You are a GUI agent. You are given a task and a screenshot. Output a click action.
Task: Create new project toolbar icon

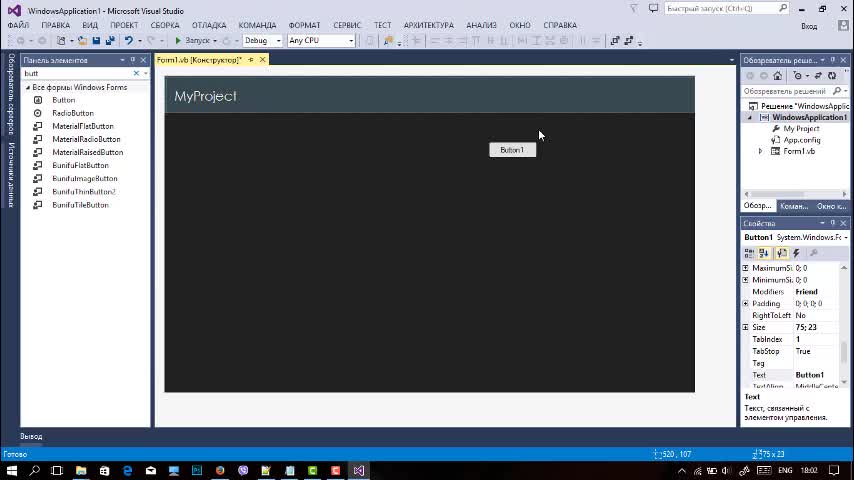(61, 40)
